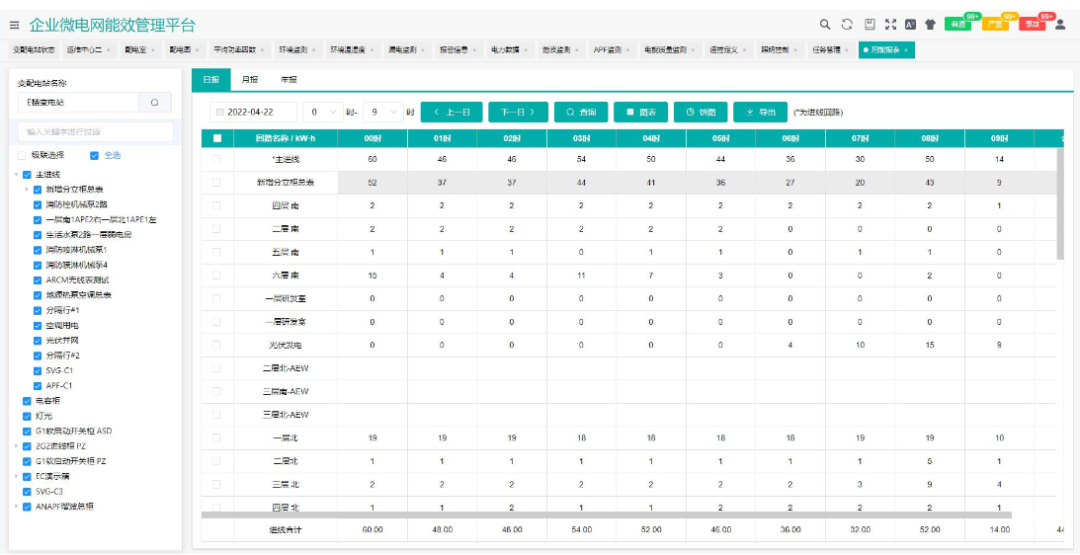Collapse the 主进线 tree node arrow
The height and width of the screenshot is (555, 1080).
coord(17,175)
